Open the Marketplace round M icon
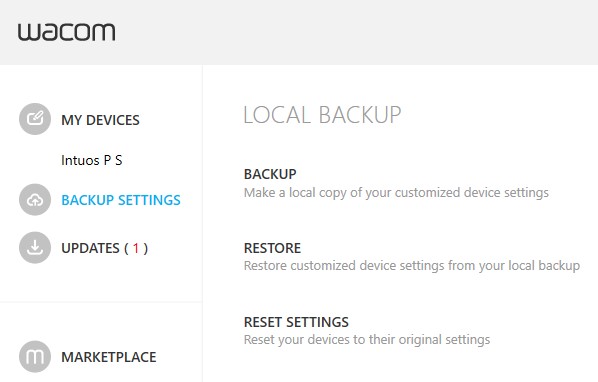Screen dimensions: 598x382 click(35, 356)
